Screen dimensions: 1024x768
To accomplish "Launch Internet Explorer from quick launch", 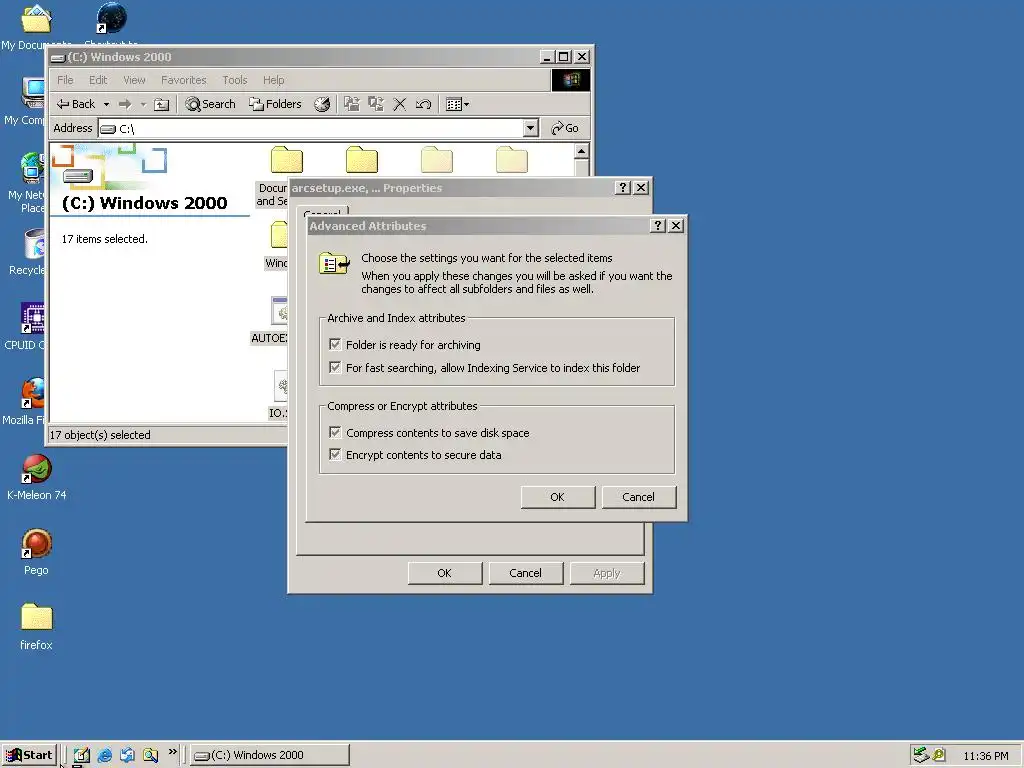I will click(104, 755).
